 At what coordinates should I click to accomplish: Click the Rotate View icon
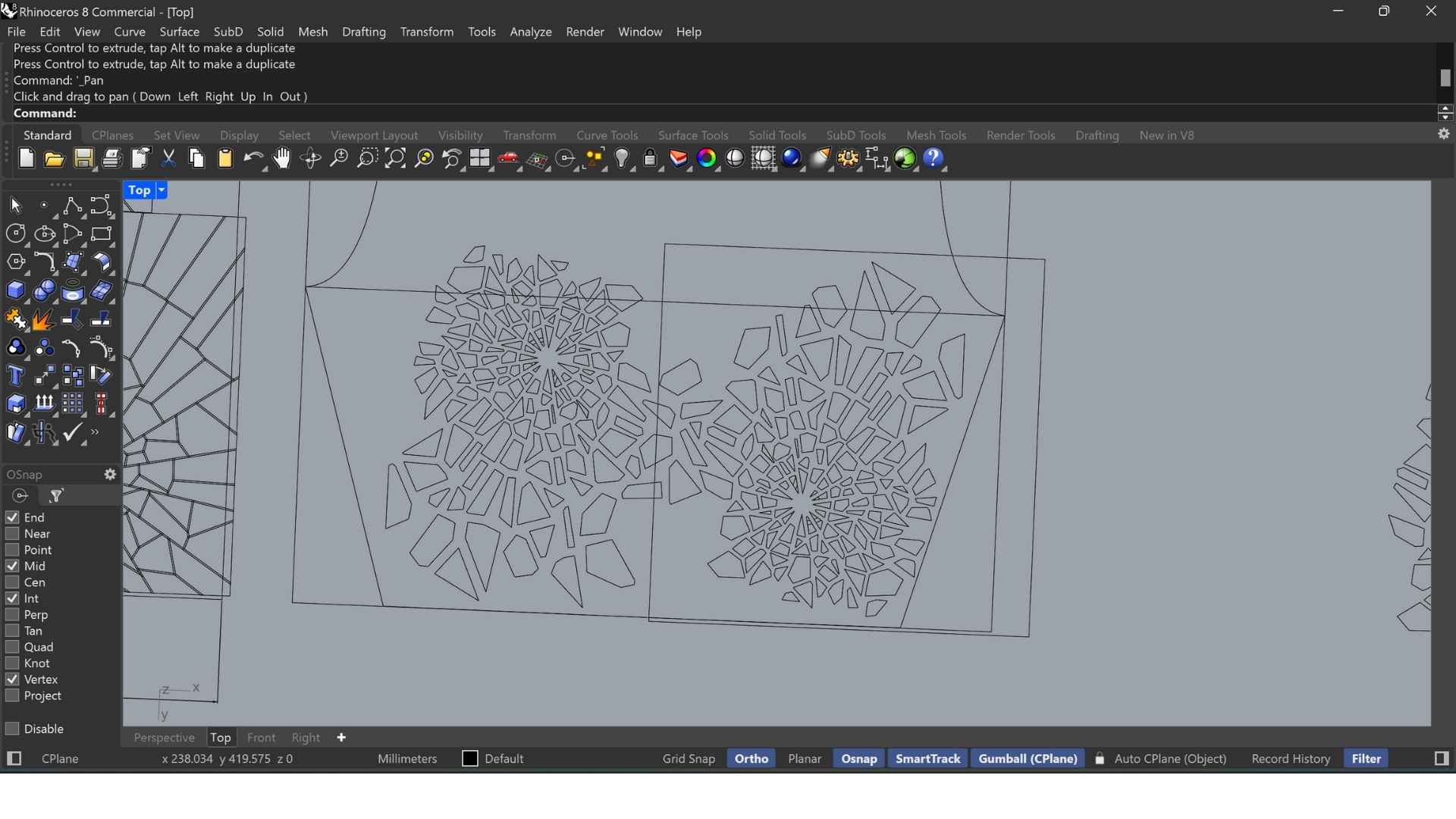tap(311, 159)
